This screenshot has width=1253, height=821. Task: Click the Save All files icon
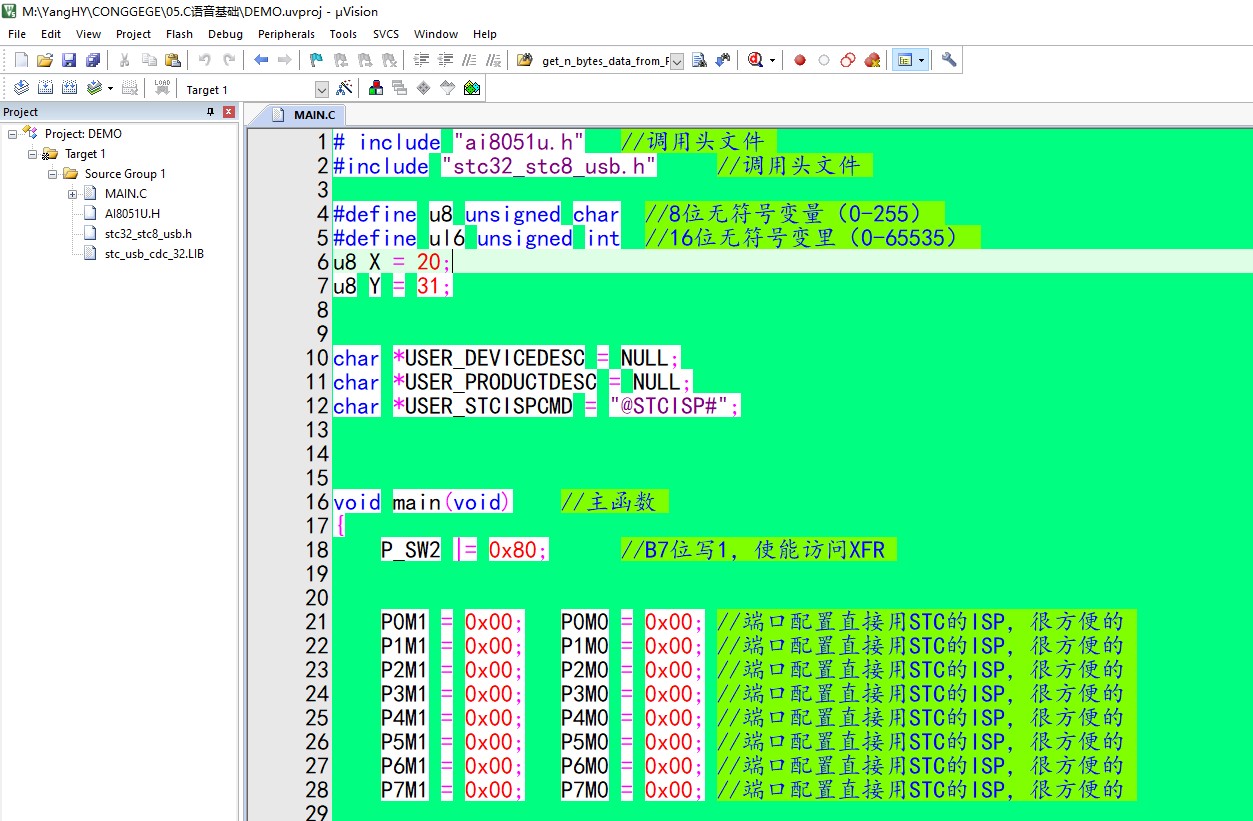93,60
